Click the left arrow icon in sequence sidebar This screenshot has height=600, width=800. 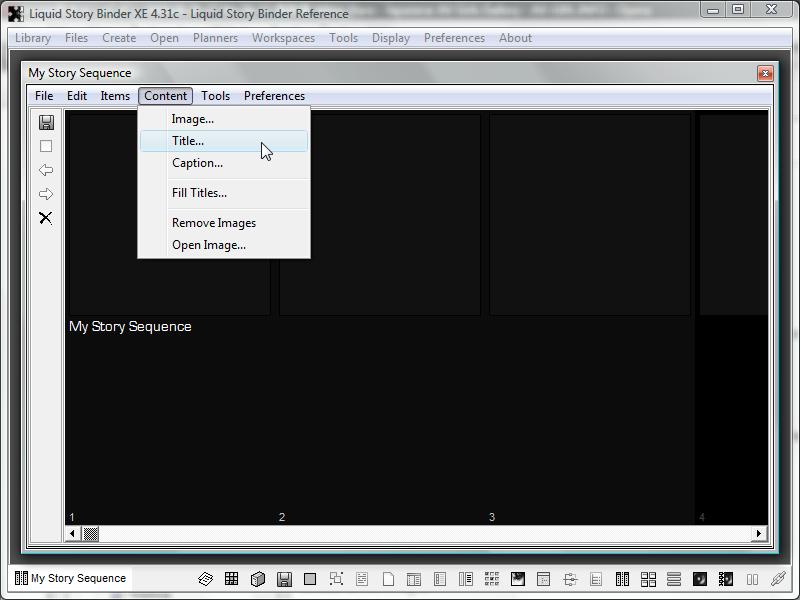tap(46, 170)
